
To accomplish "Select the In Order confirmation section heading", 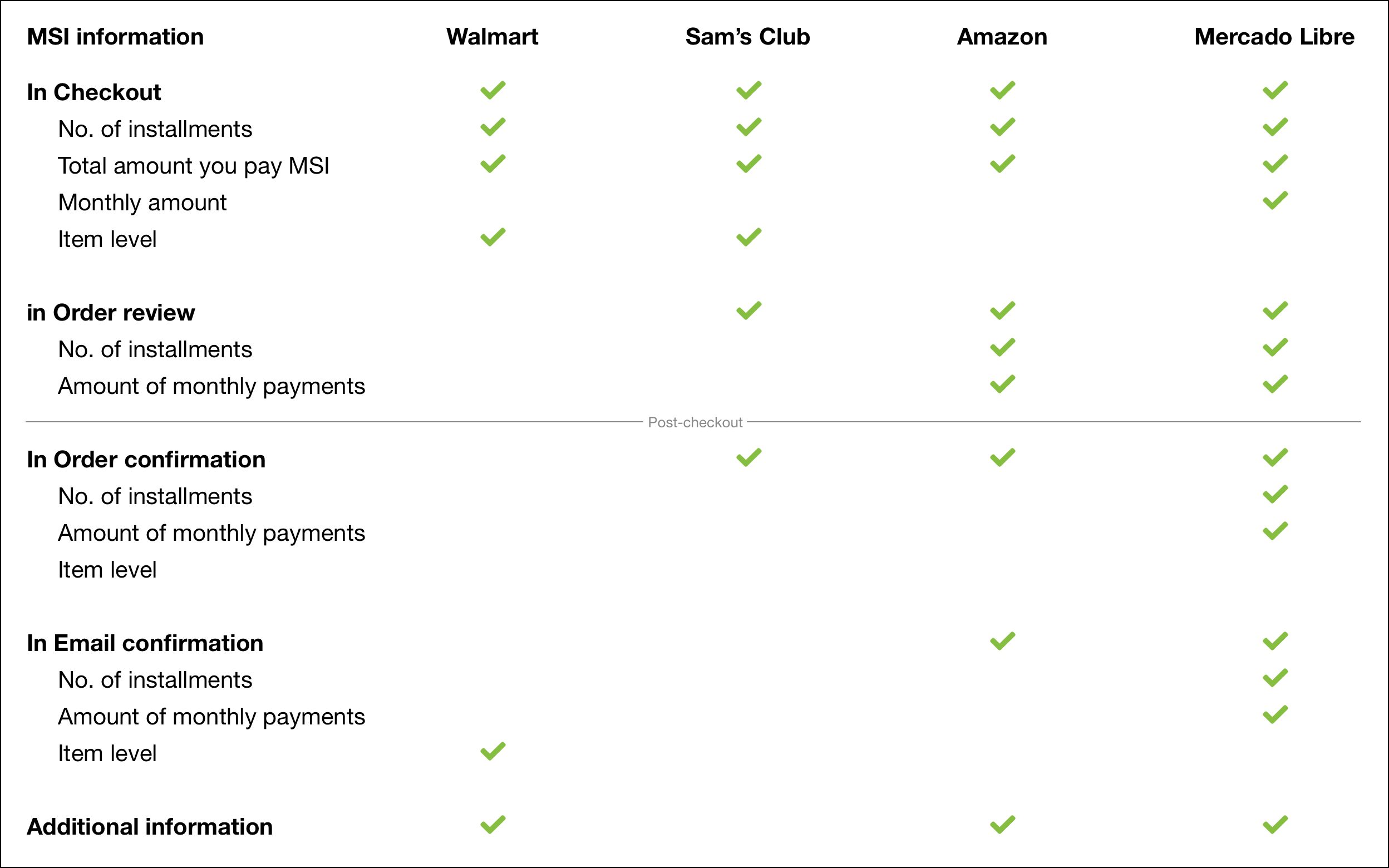I will point(146,460).
